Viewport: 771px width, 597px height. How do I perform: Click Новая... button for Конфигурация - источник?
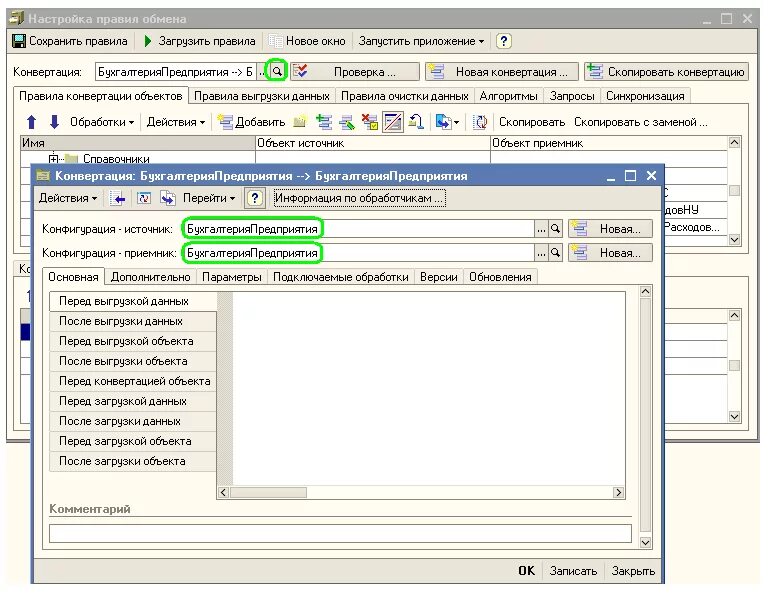click(610, 229)
